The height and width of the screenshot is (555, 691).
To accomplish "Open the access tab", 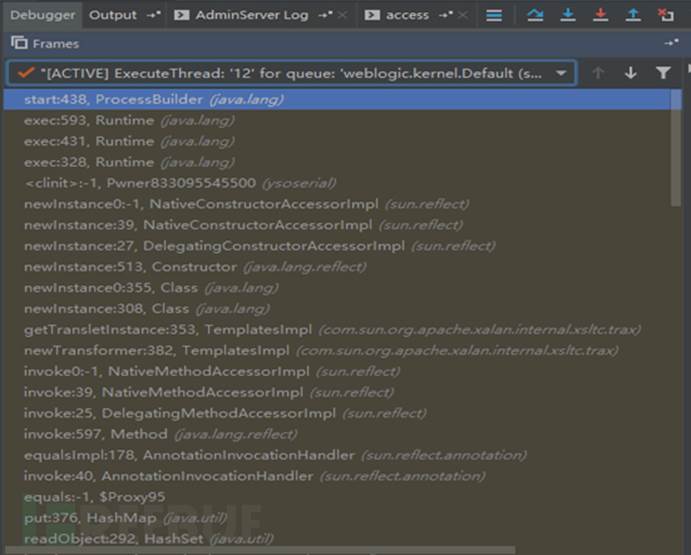I will click(407, 15).
